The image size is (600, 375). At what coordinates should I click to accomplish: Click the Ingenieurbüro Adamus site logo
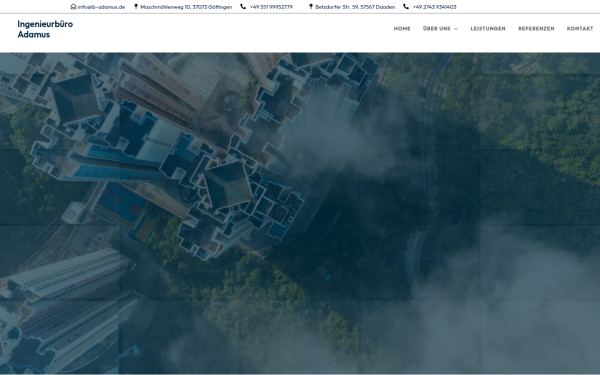45,29
